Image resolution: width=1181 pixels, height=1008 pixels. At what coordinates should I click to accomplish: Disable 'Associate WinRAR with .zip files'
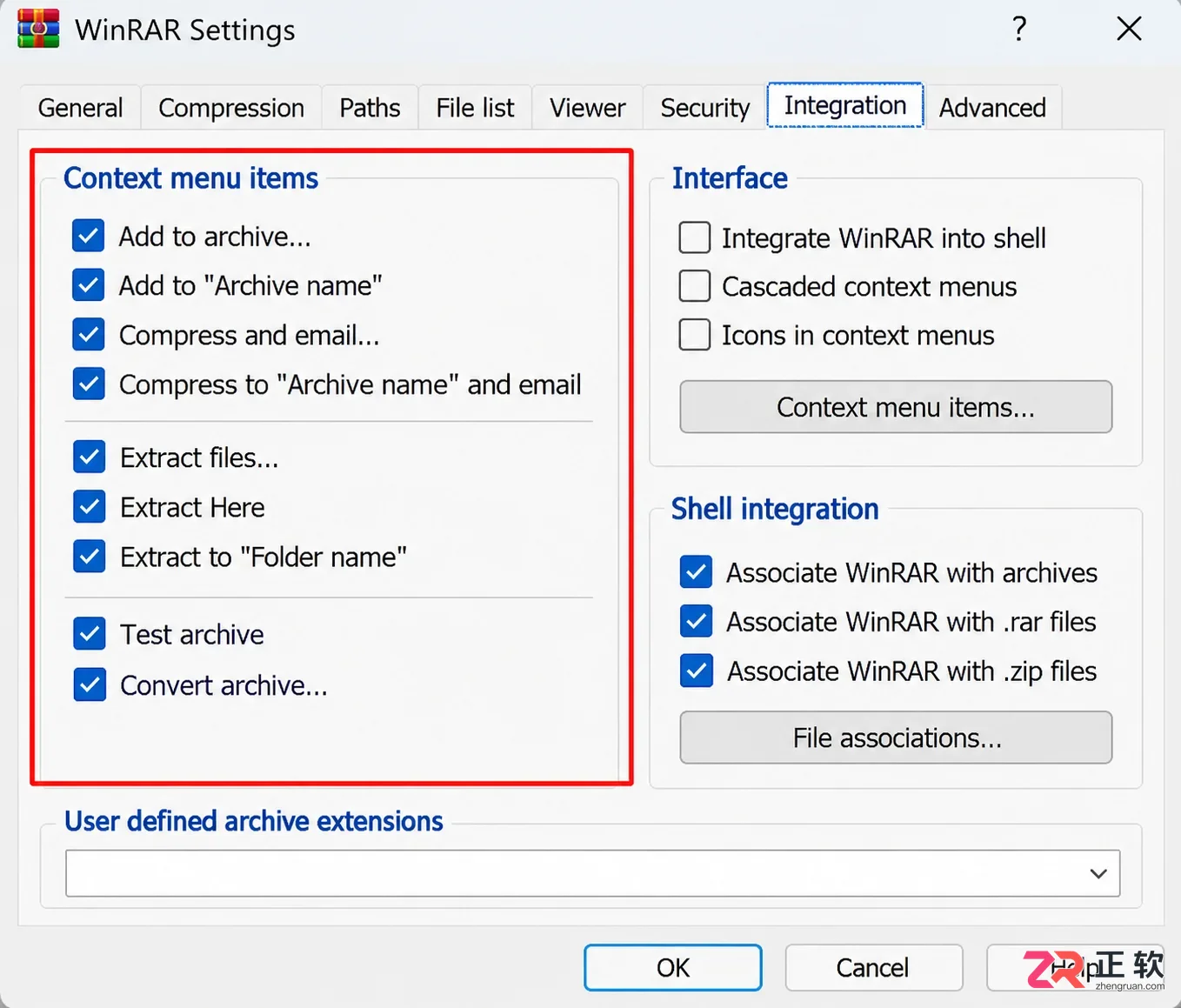[x=697, y=671]
